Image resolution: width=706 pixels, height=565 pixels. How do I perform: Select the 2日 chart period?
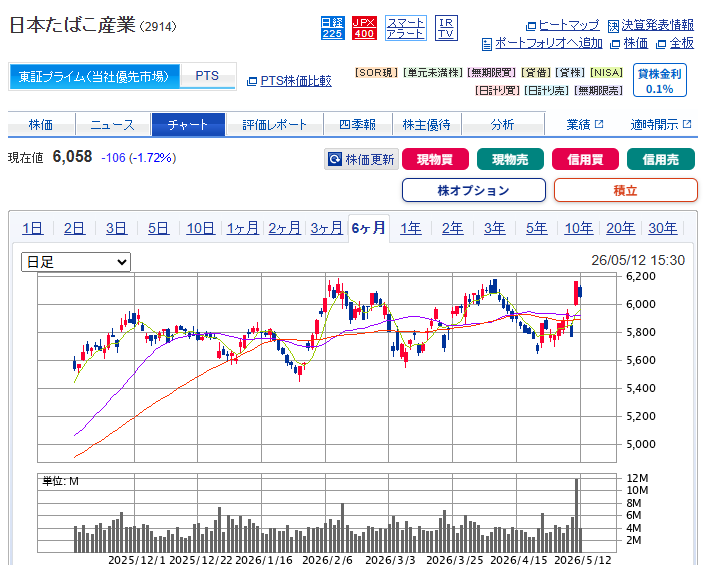tap(74, 228)
